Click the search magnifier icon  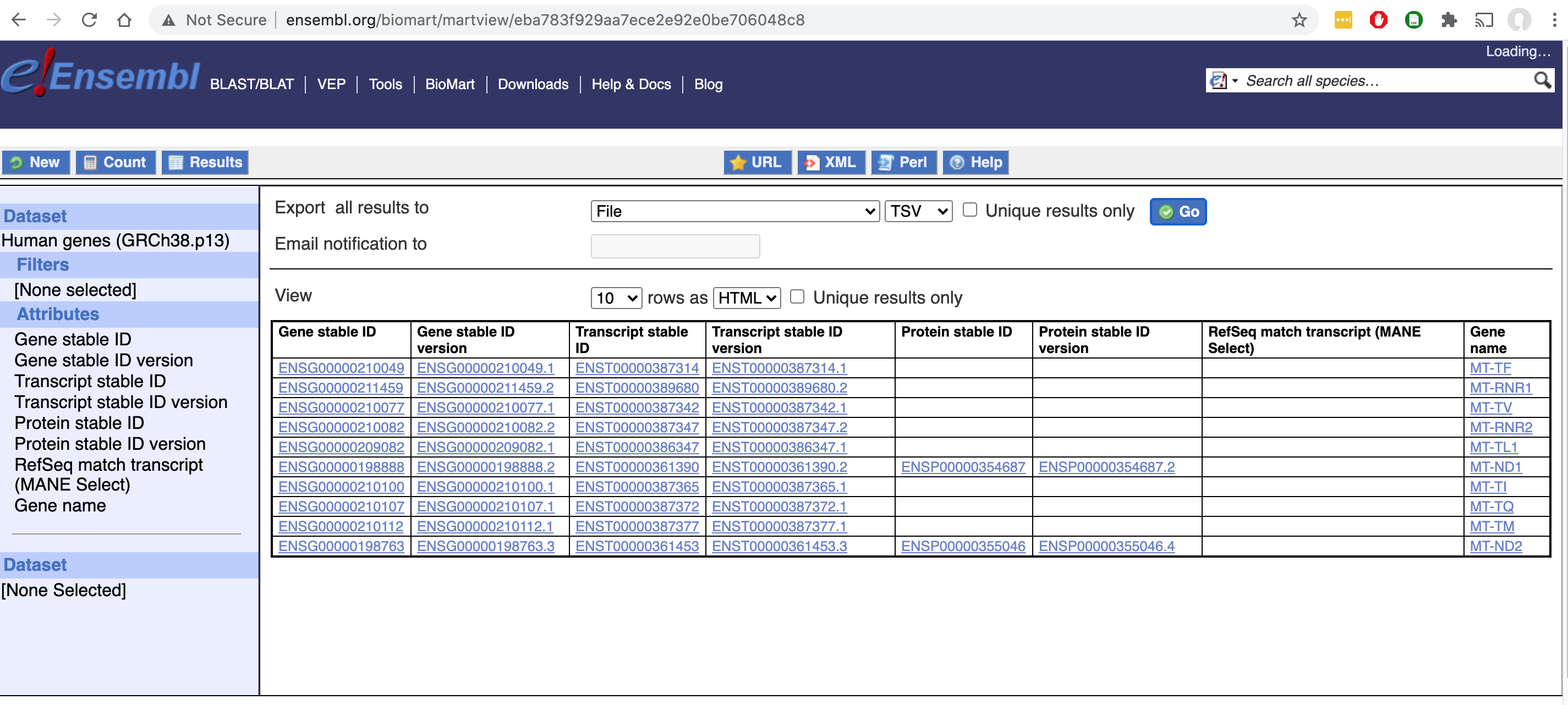(x=1542, y=80)
